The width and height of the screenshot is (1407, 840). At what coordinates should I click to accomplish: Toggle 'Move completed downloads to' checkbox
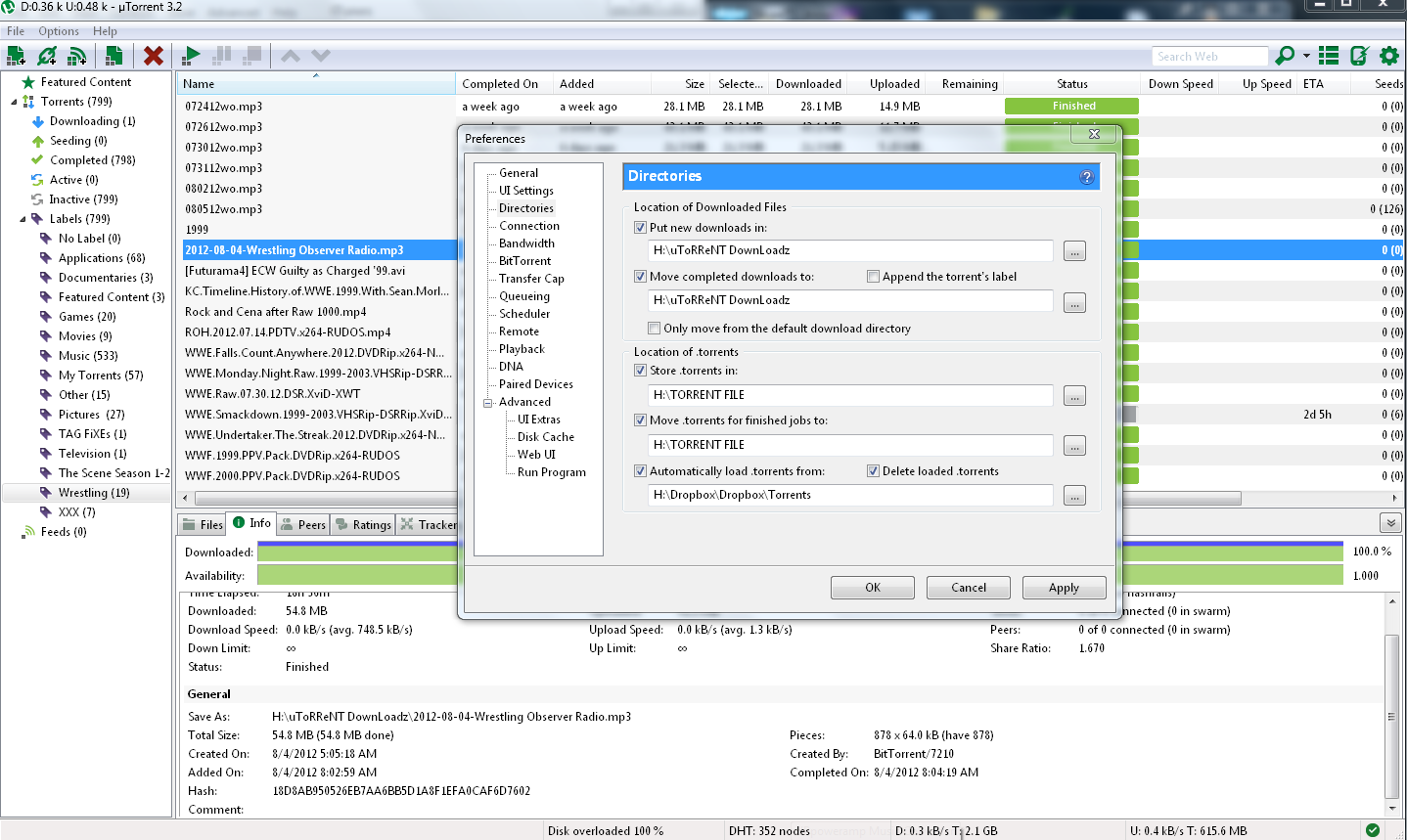pyautogui.click(x=640, y=277)
